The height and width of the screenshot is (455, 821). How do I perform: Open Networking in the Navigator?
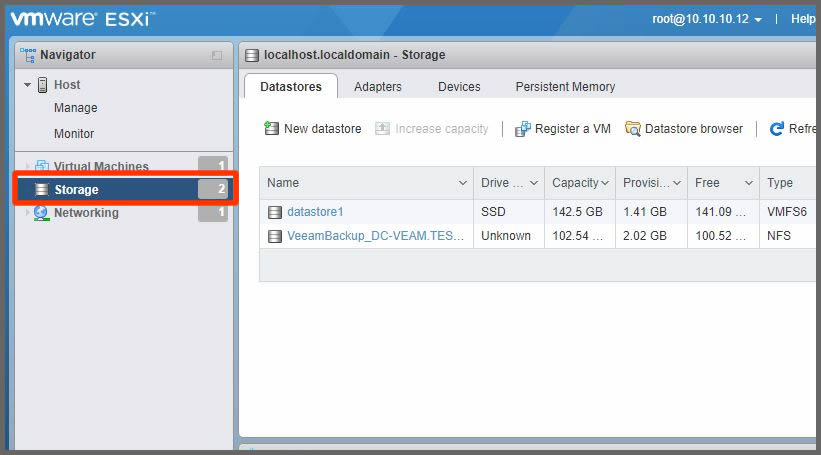click(x=86, y=213)
